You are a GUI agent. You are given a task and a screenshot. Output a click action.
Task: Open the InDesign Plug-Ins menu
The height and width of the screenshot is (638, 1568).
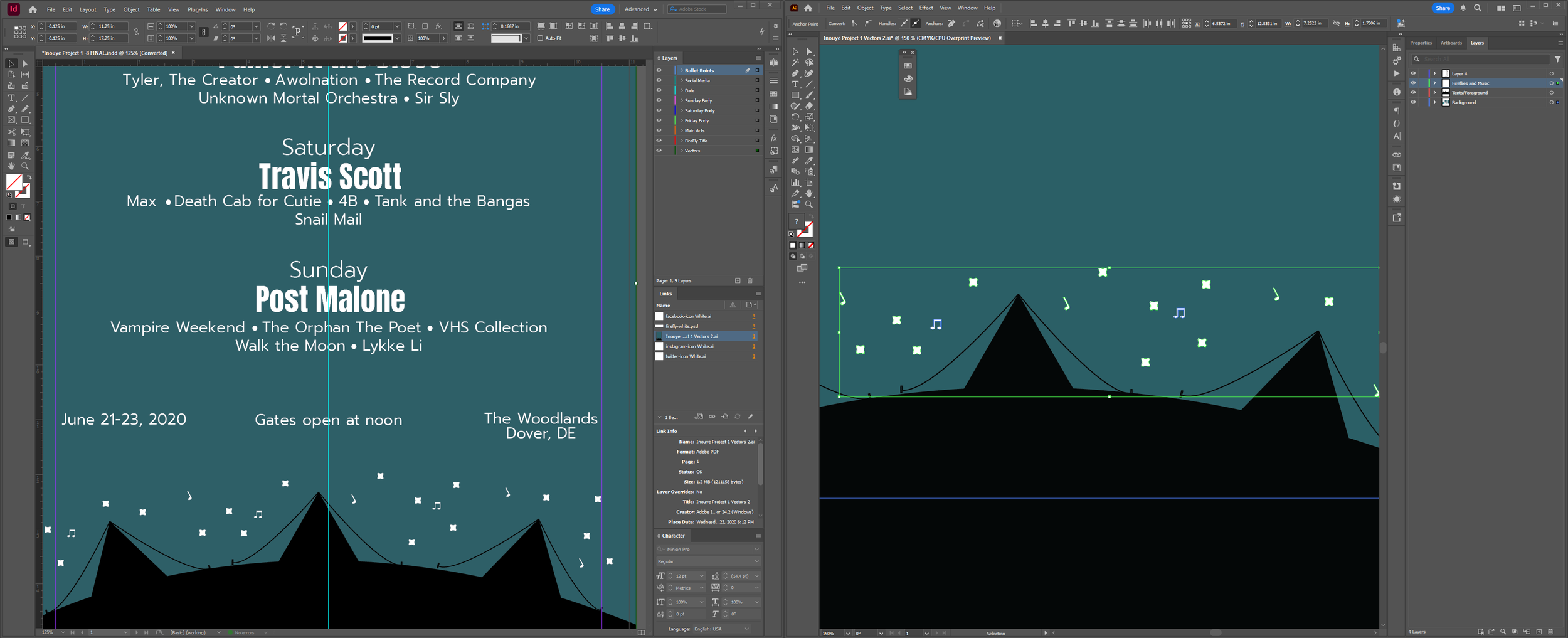(198, 9)
